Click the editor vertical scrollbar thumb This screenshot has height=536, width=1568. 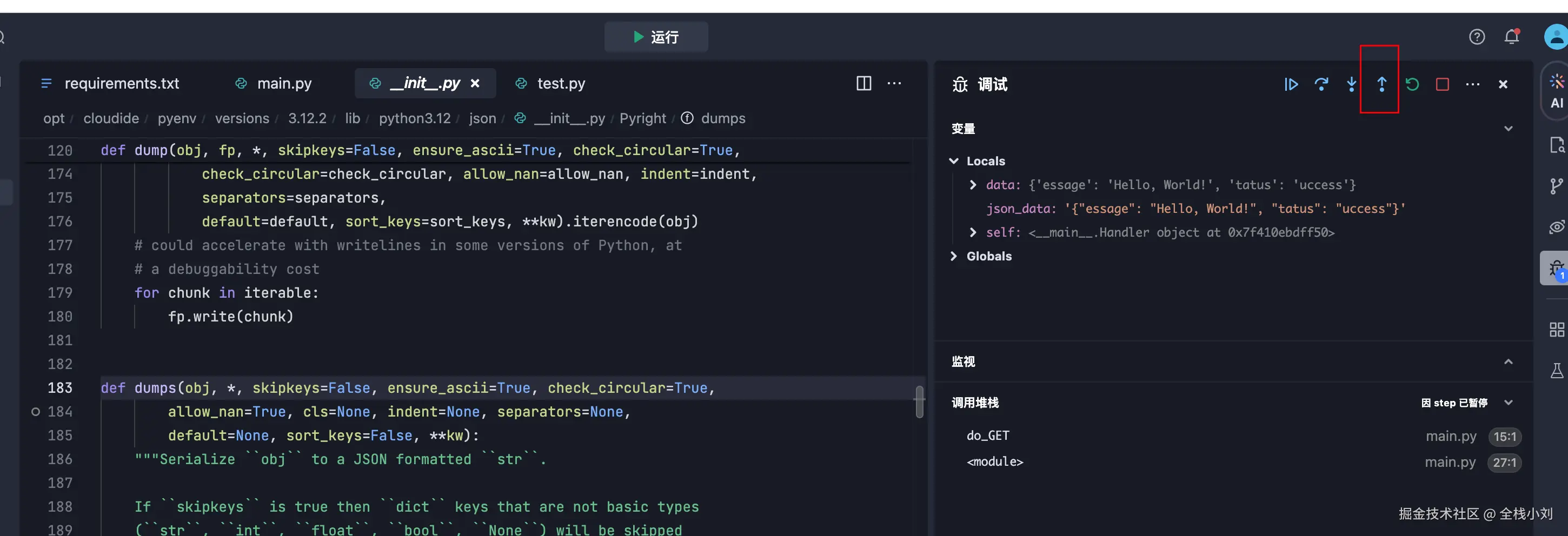click(919, 401)
